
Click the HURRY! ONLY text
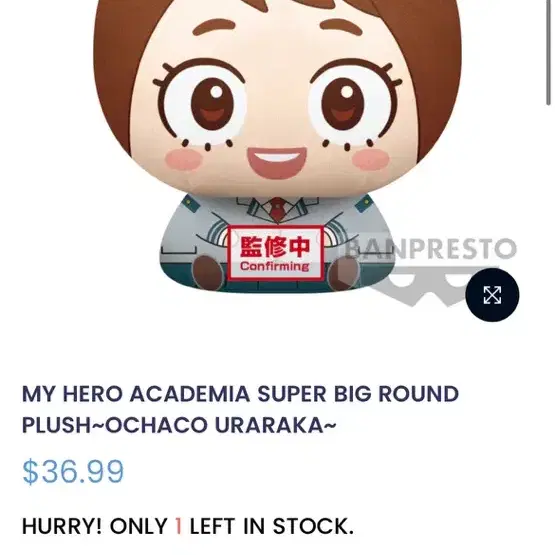pos(95,526)
